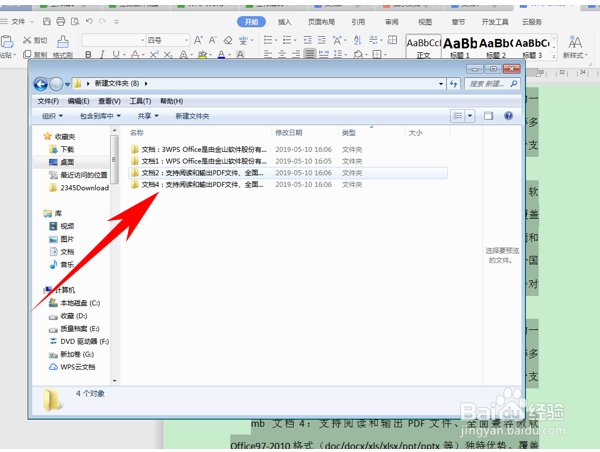The height and width of the screenshot is (452, 600).
Task: Open the font name dropdown
Action: pos(142,40)
